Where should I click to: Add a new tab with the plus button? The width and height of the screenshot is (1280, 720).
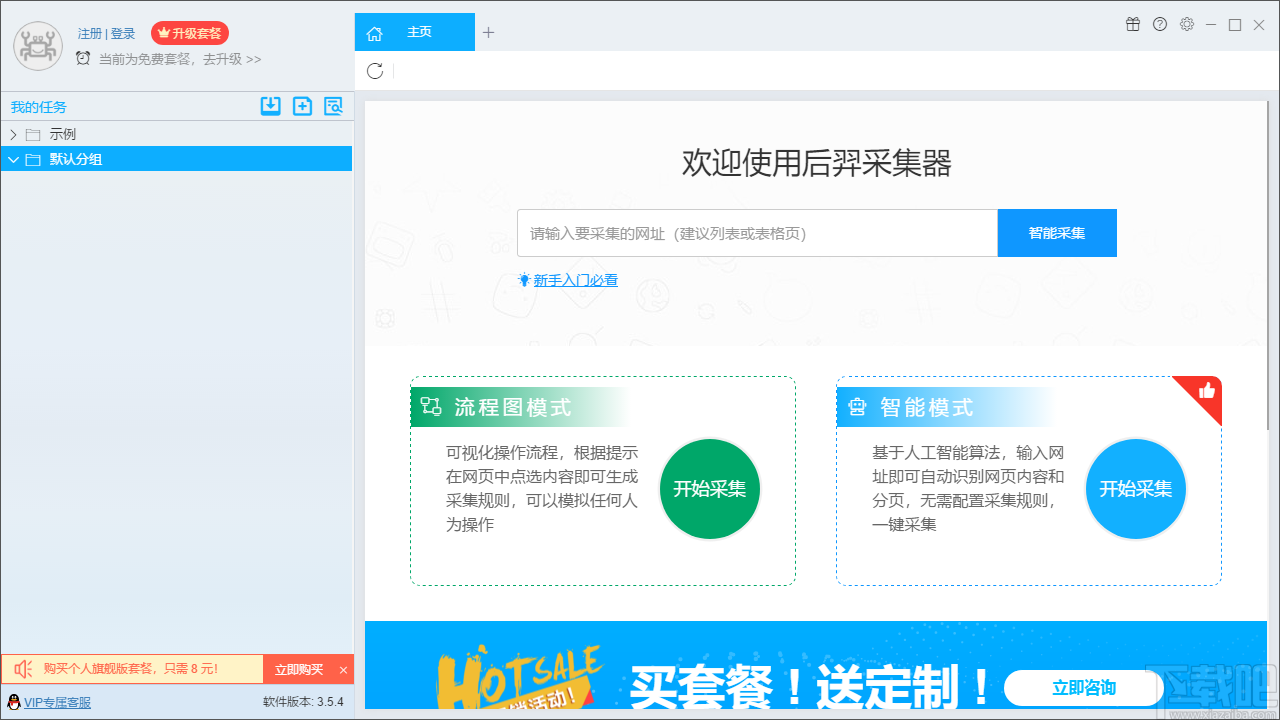[488, 32]
